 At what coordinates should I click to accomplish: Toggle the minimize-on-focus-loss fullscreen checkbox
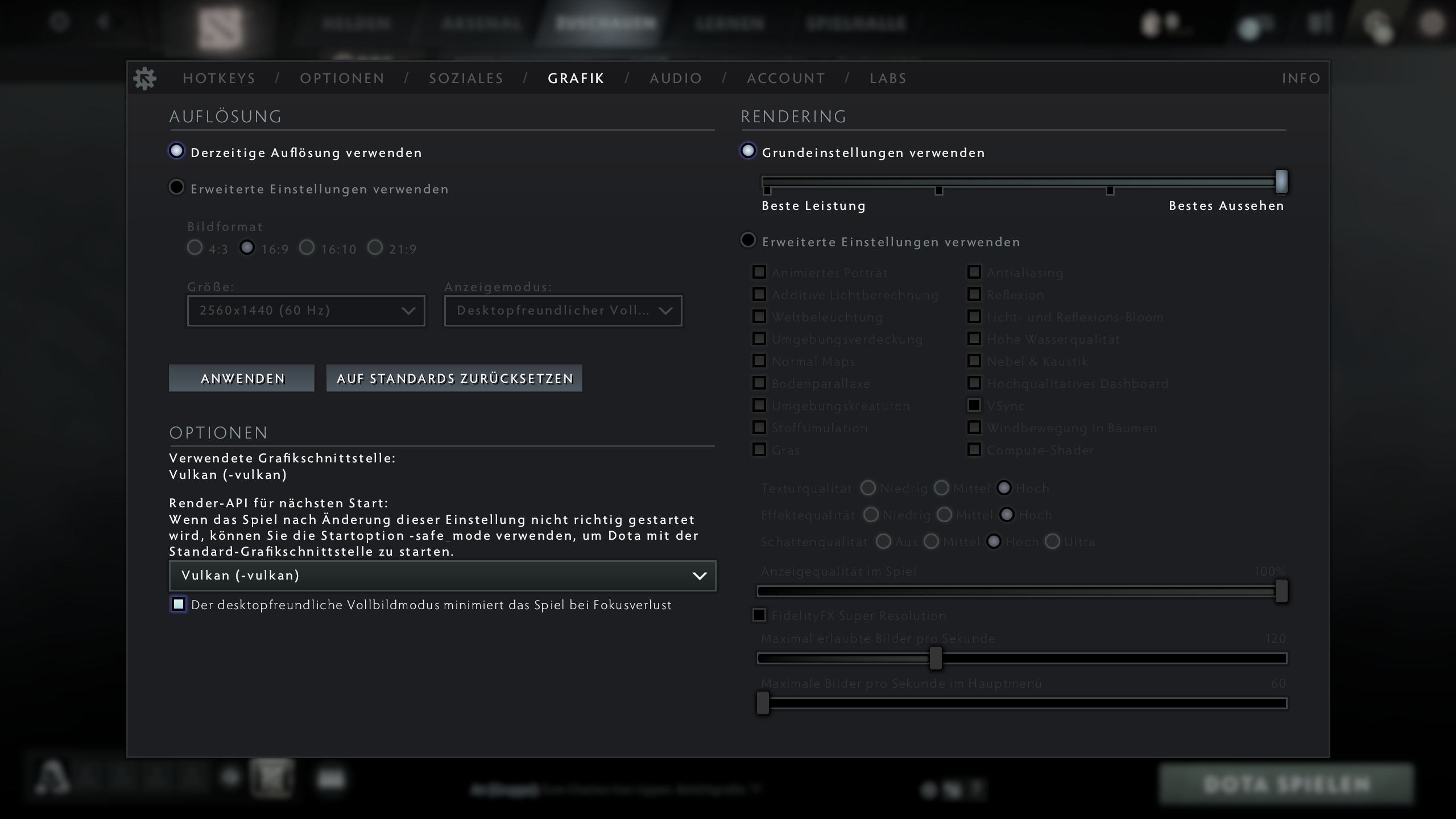click(x=179, y=604)
